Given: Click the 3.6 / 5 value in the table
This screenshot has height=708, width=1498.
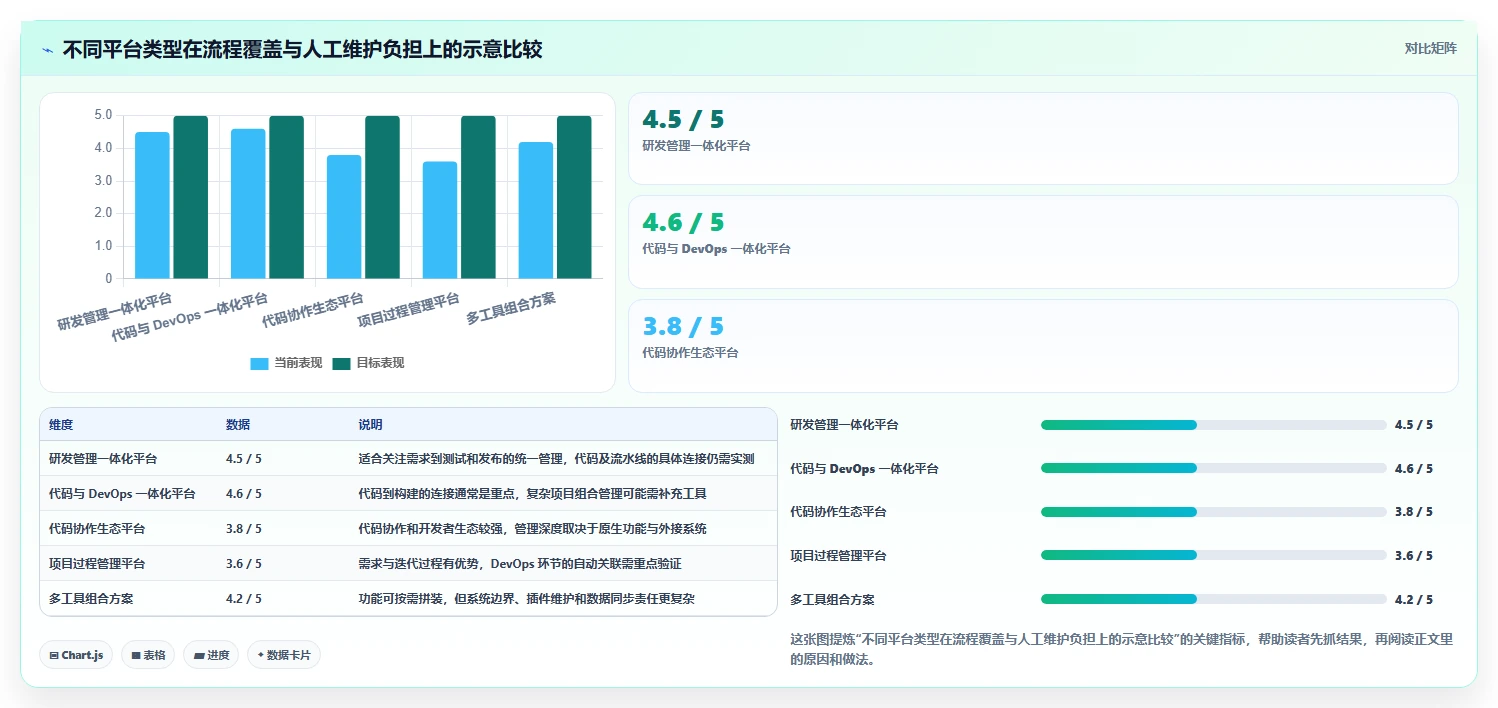Looking at the screenshot, I should tap(244, 564).
